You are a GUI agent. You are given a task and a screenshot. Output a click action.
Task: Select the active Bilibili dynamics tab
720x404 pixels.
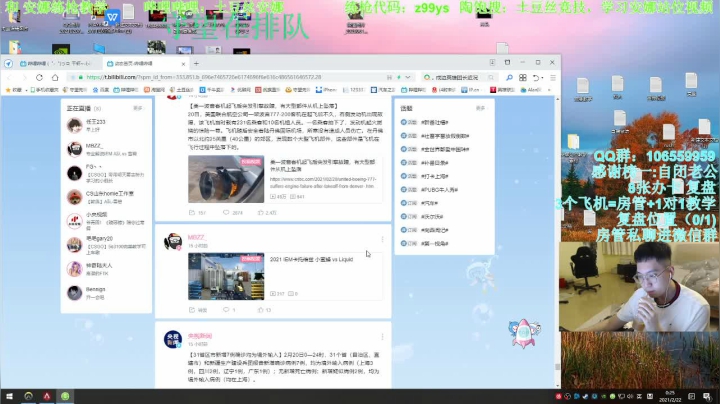(145, 63)
